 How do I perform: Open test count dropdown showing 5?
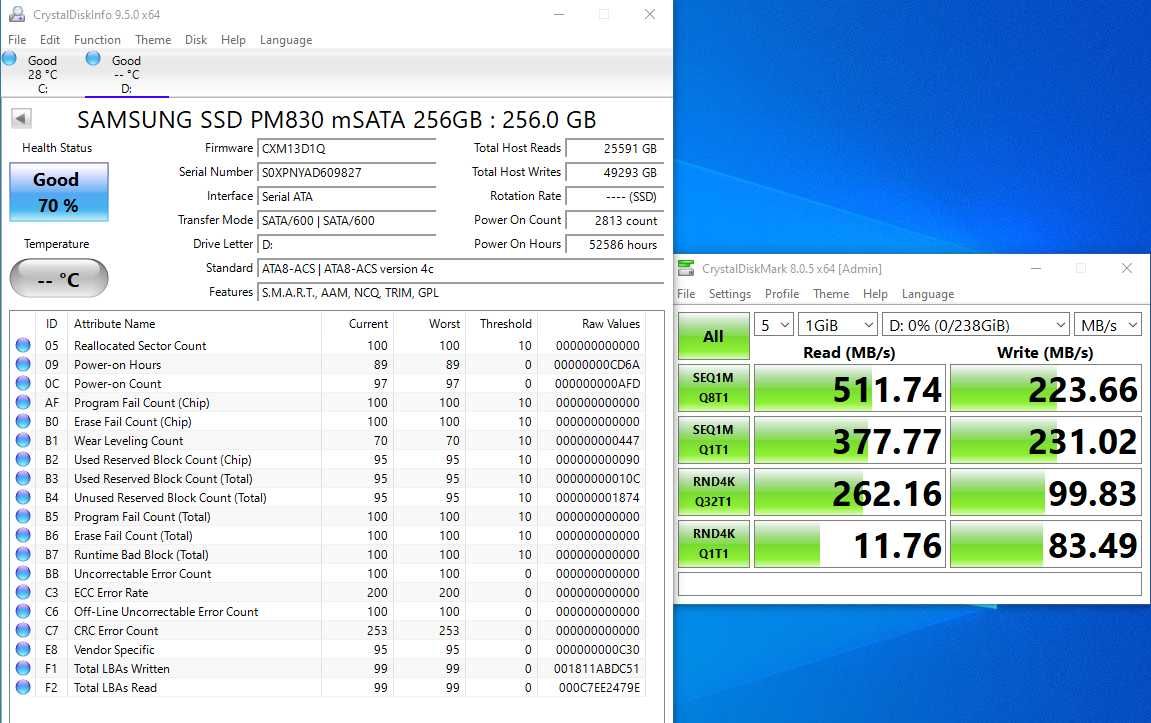[774, 325]
